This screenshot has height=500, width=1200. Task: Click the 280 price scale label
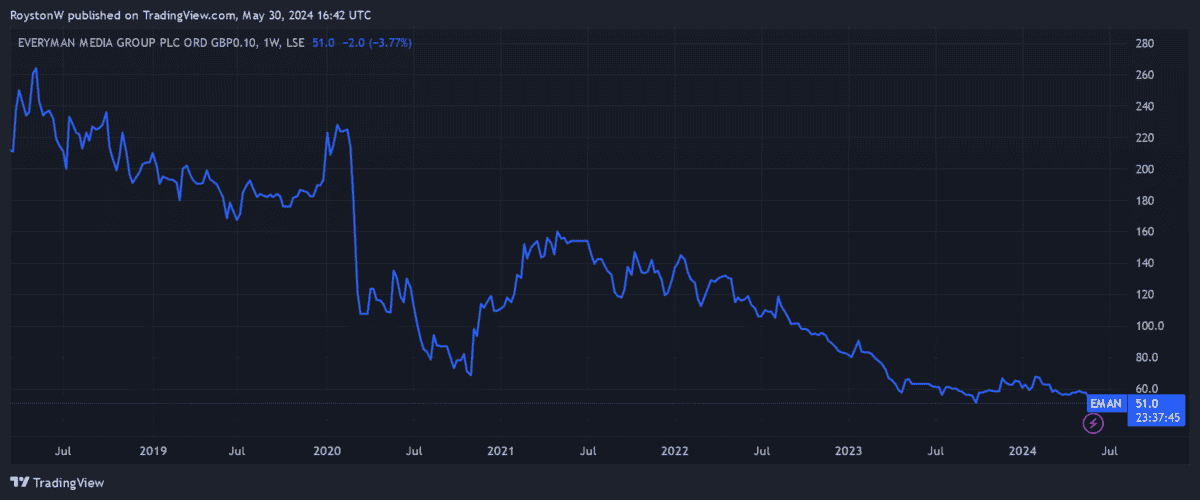(1146, 44)
